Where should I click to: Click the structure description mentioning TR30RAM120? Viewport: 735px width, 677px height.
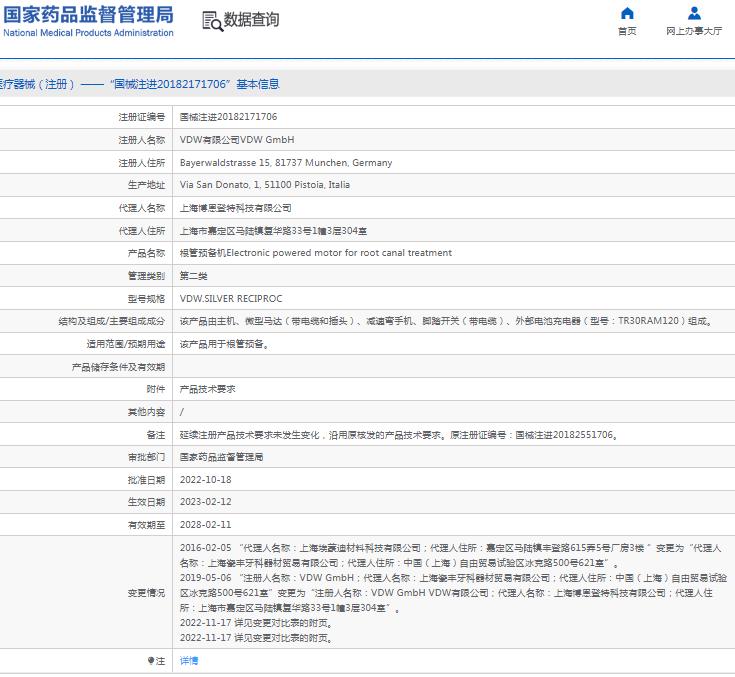(x=446, y=321)
